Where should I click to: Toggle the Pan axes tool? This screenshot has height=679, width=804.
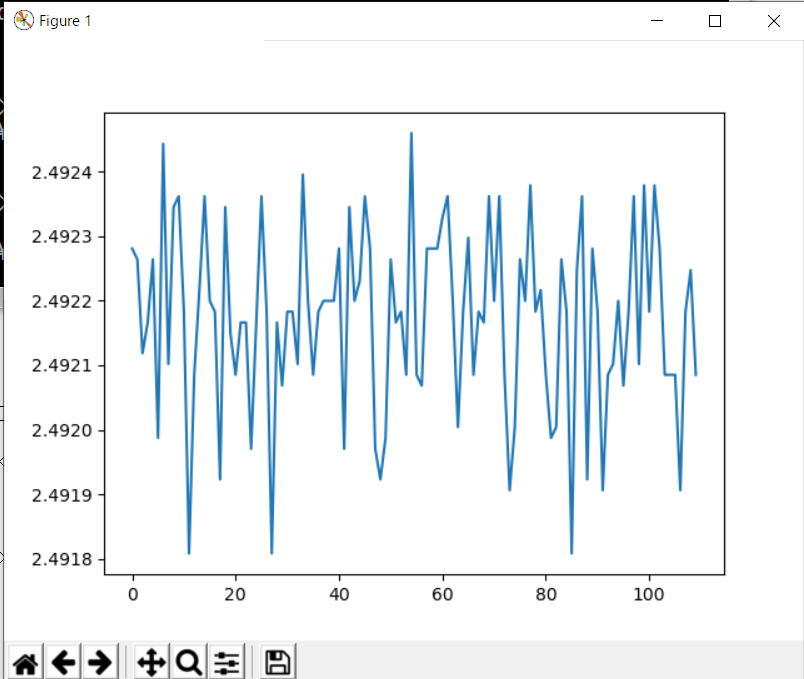[x=150, y=662]
